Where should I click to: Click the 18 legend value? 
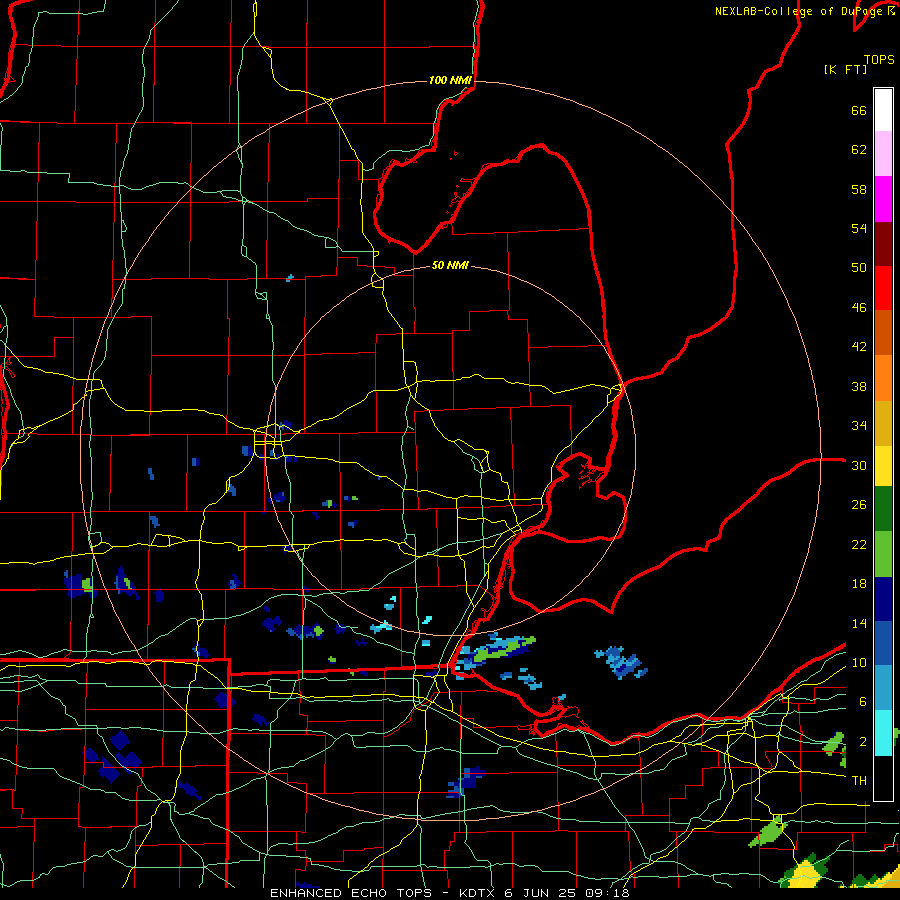coord(859,584)
